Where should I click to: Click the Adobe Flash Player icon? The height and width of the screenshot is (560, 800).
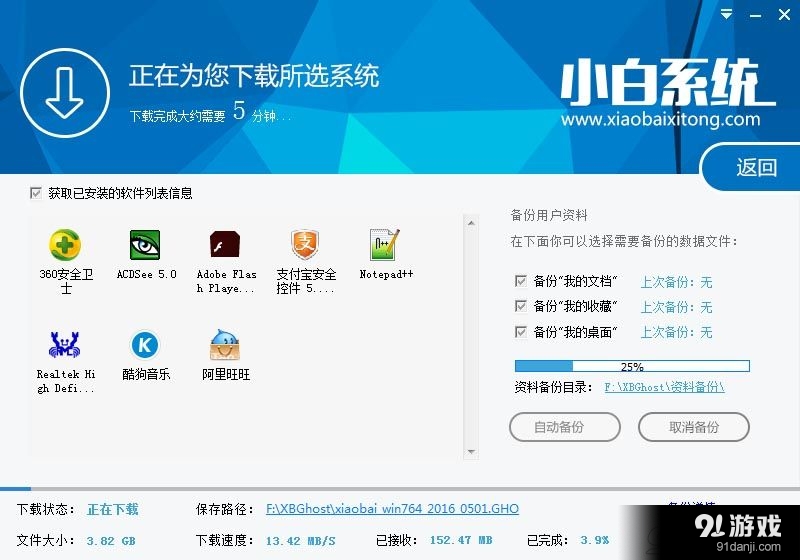[225, 245]
